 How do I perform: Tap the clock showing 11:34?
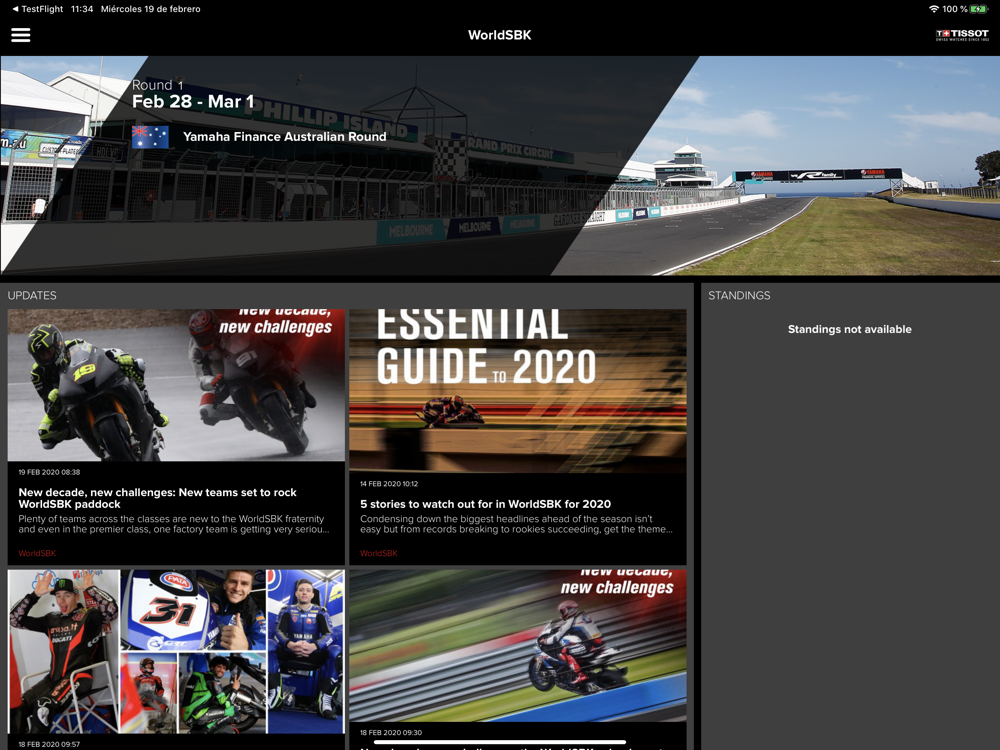coord(82,9)
